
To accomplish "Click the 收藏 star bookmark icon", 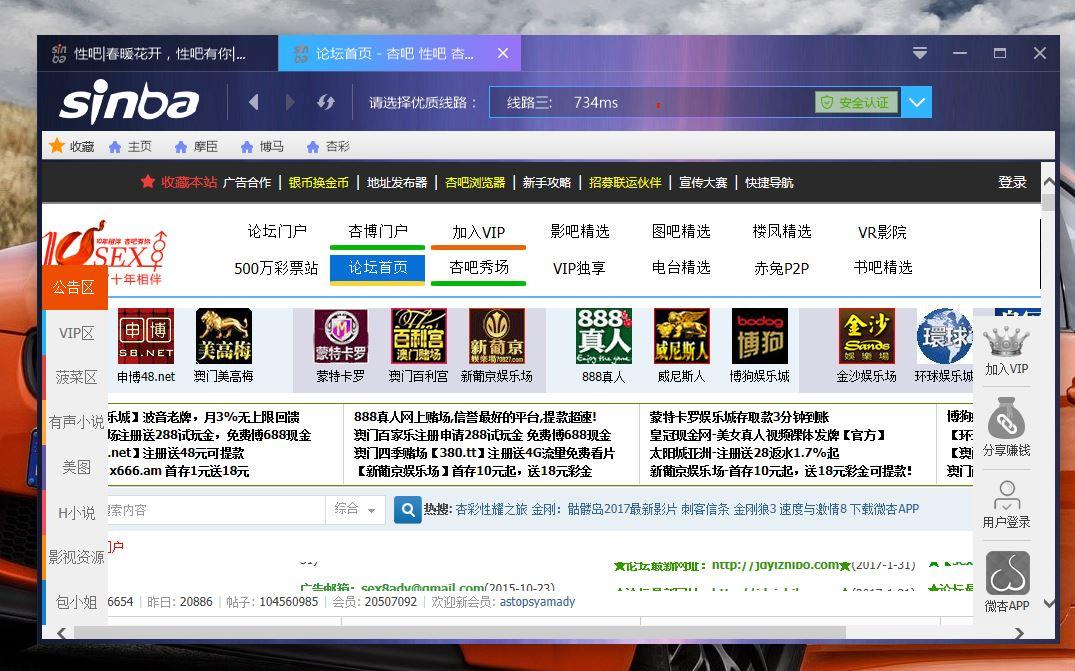I will click(x=57, y=146).
